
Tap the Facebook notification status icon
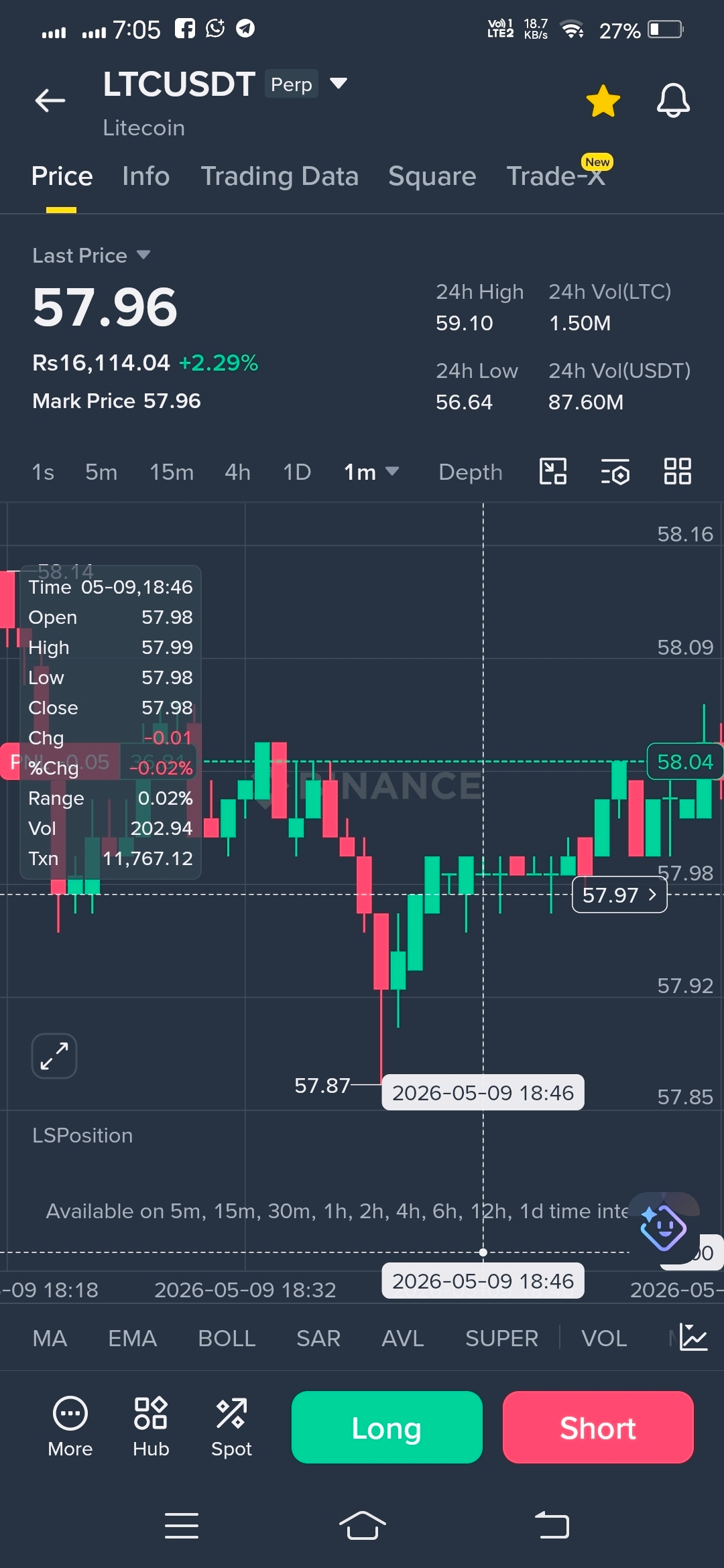[x=185, y=28]
